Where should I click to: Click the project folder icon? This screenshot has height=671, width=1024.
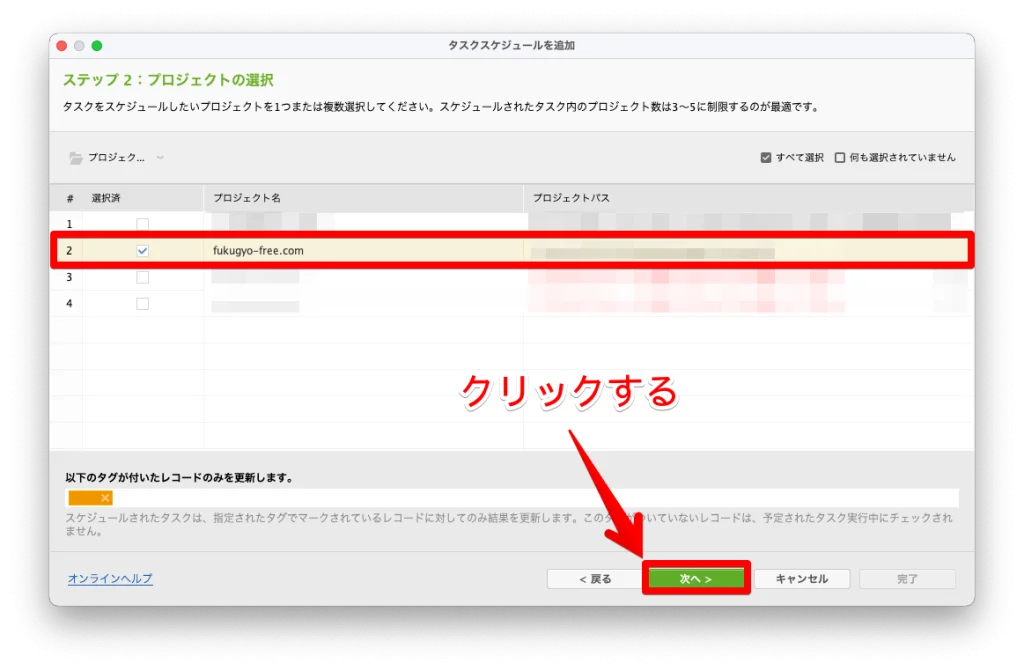pos(76,158)
